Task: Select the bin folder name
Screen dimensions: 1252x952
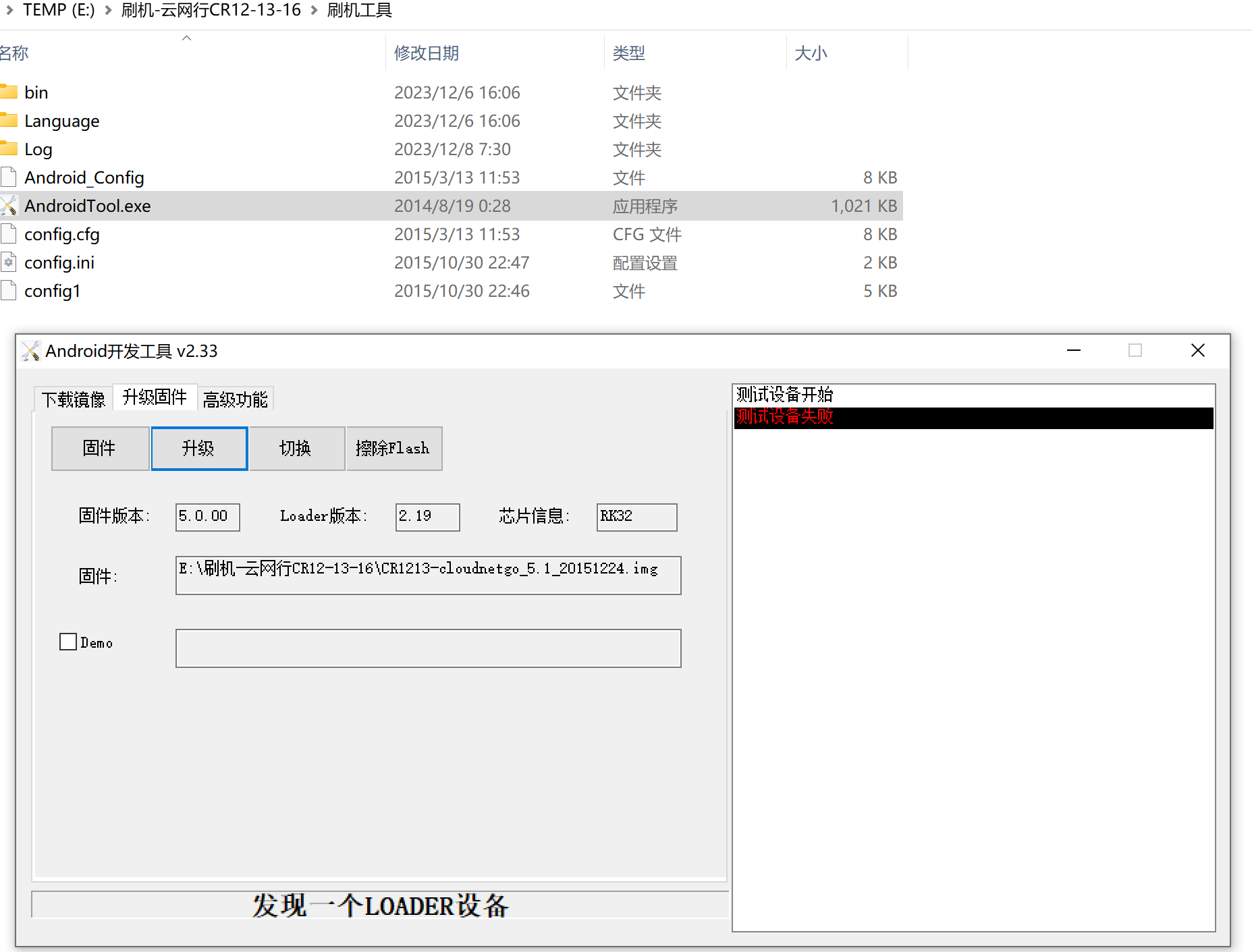Action: pyautogui.click(x=36, y=92)
